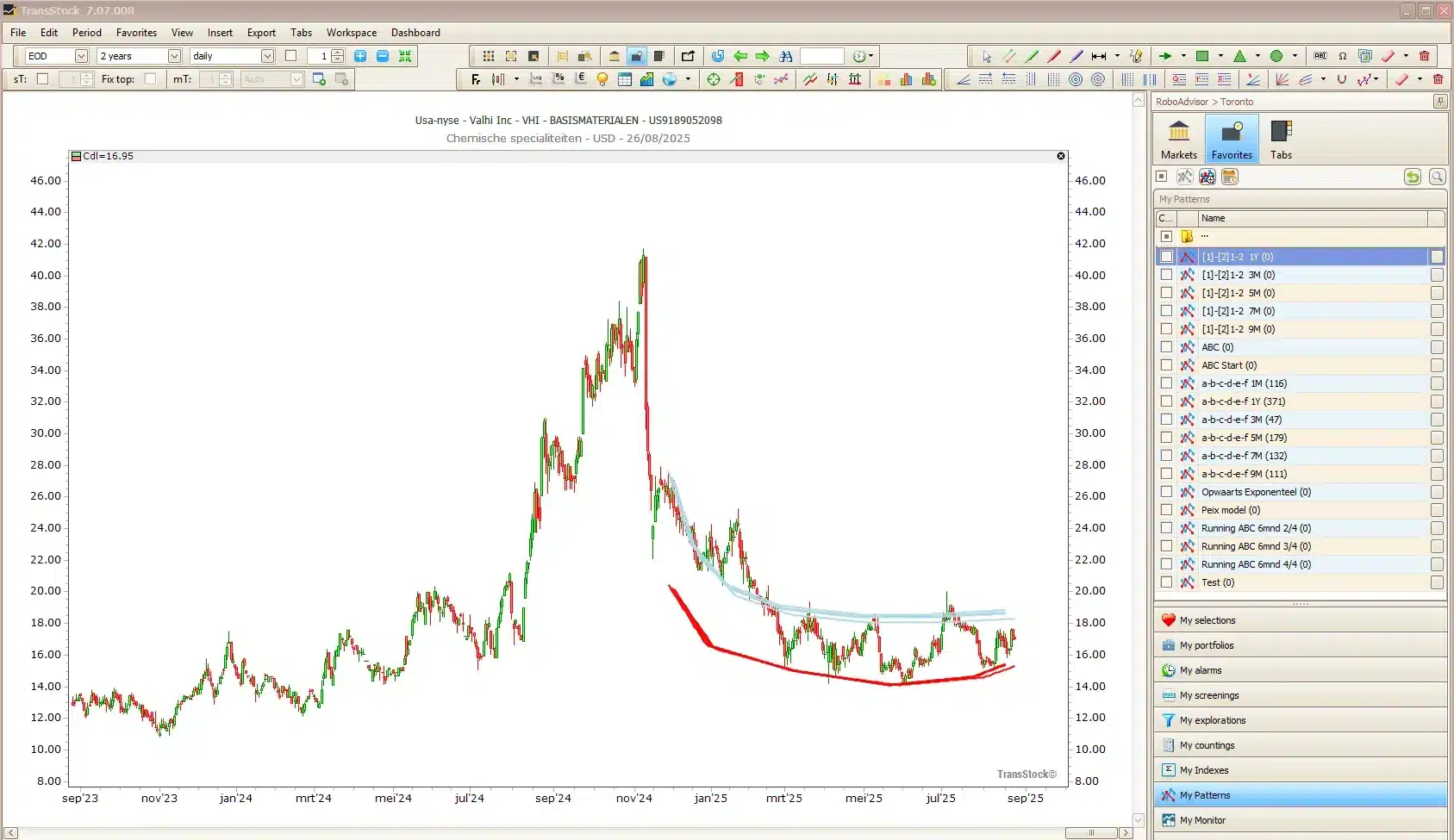Click the green forward arrow navigation icon
This screenshot has width=1454, height=840.
point(762,56)
